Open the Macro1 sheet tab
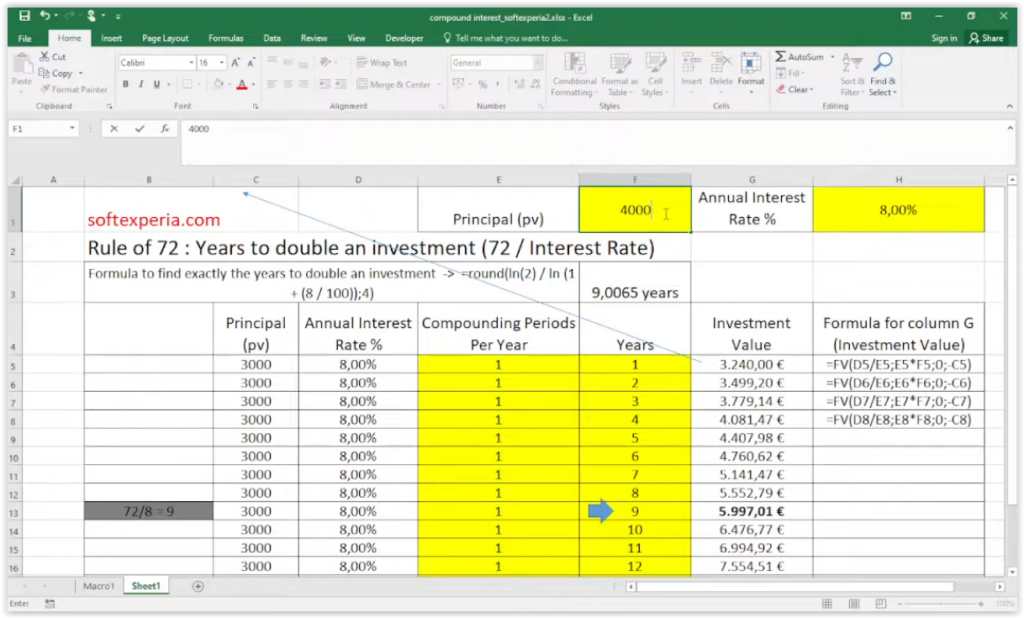Image resolution: width=1024 pixels, height=618 pixels. click(98, 587)
